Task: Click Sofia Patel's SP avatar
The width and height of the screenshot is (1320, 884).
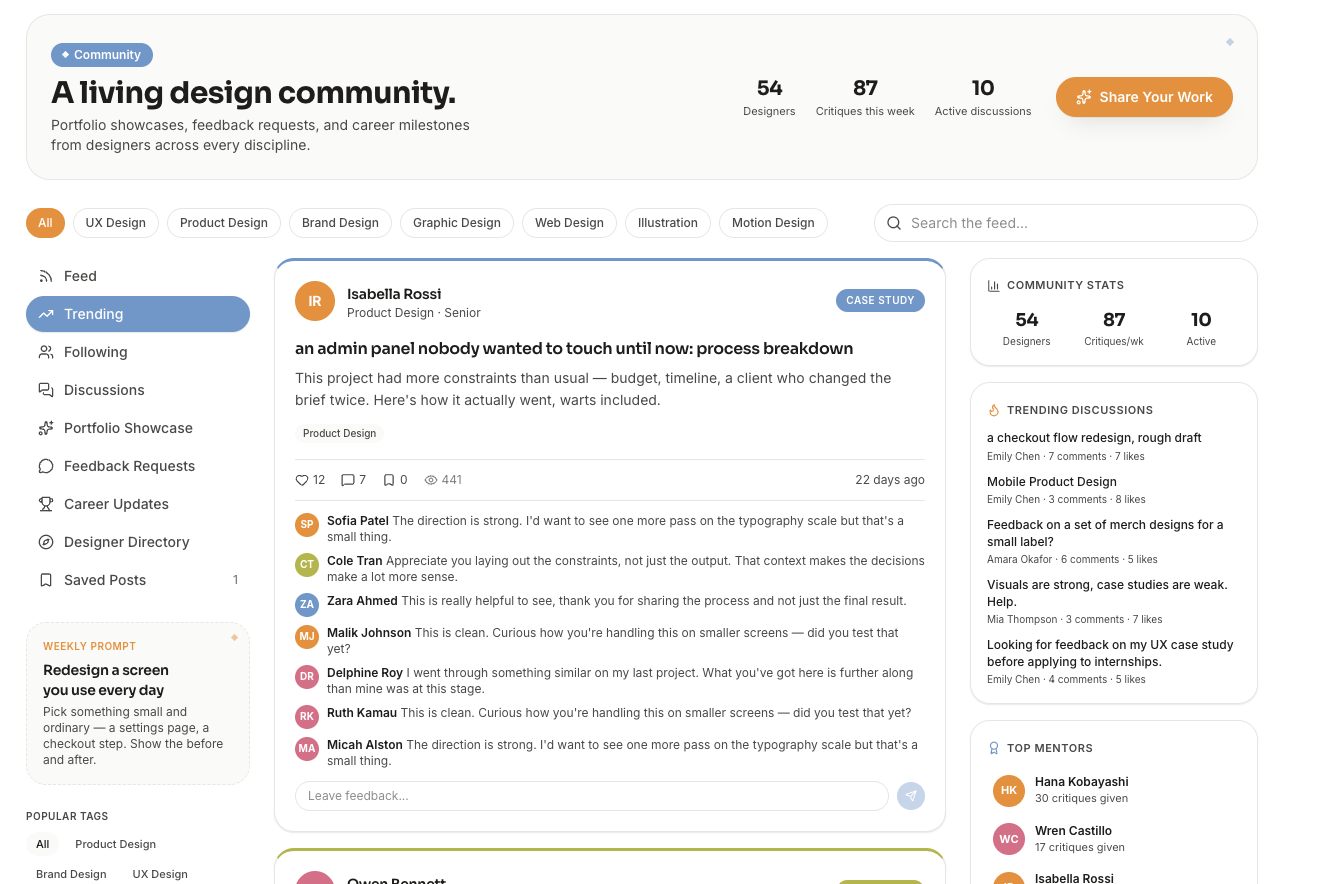Action: (x=307, y=524)
